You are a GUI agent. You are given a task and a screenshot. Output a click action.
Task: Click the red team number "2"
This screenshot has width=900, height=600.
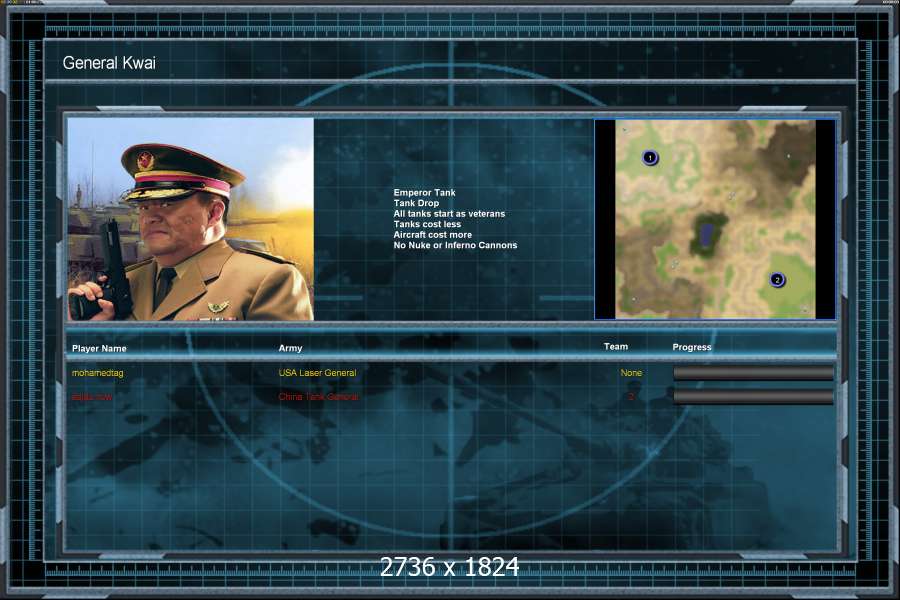click(x=631, y=397)
